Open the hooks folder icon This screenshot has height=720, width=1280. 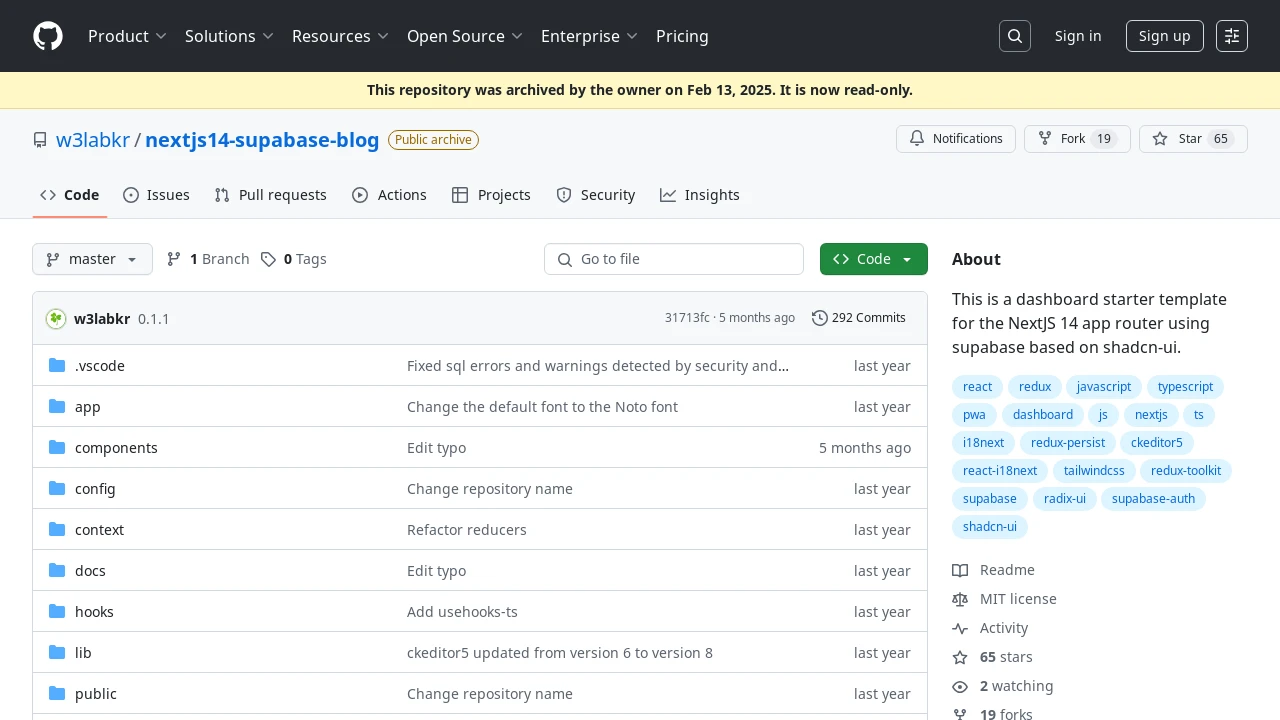click(57, 612)
